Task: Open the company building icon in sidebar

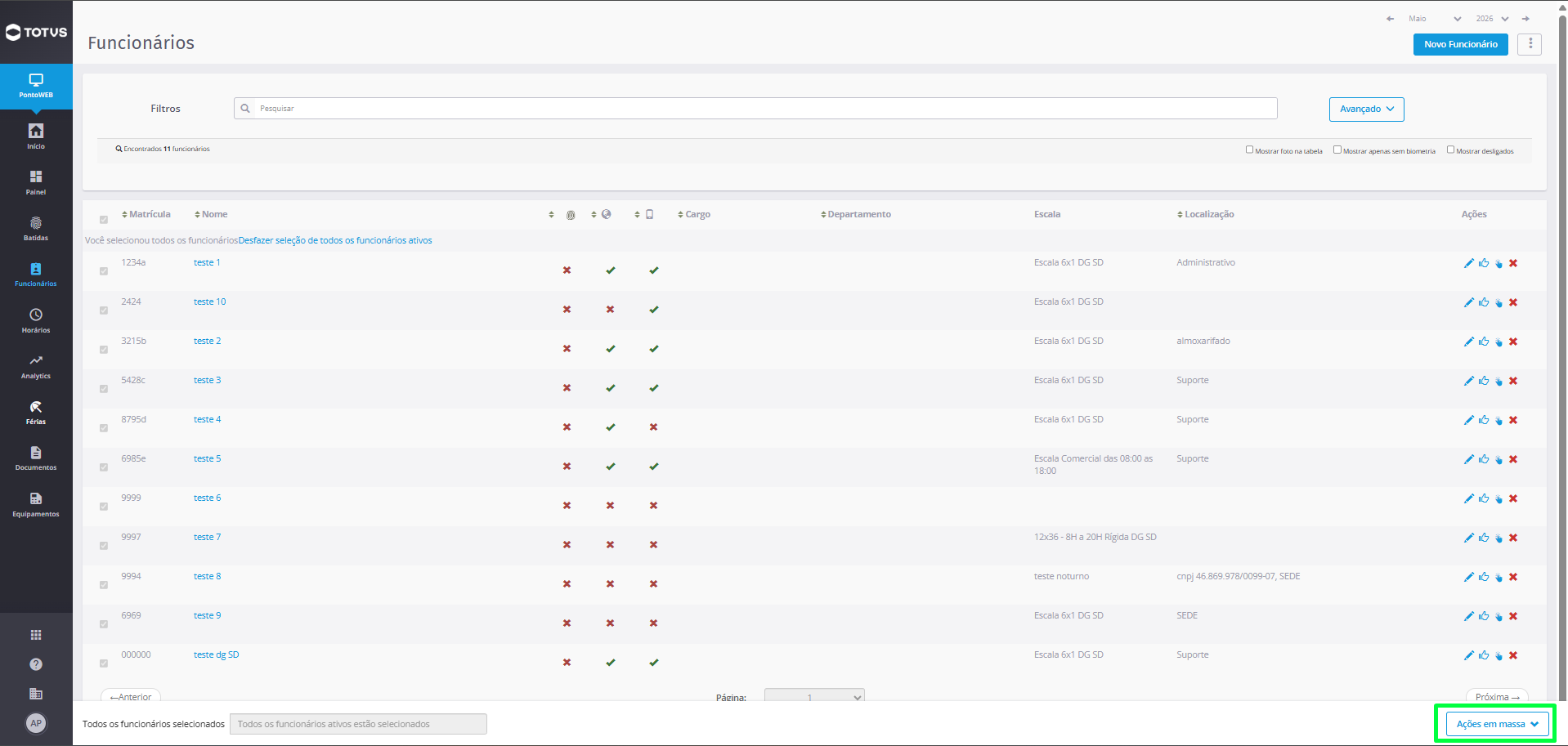Action: (36, 694)
